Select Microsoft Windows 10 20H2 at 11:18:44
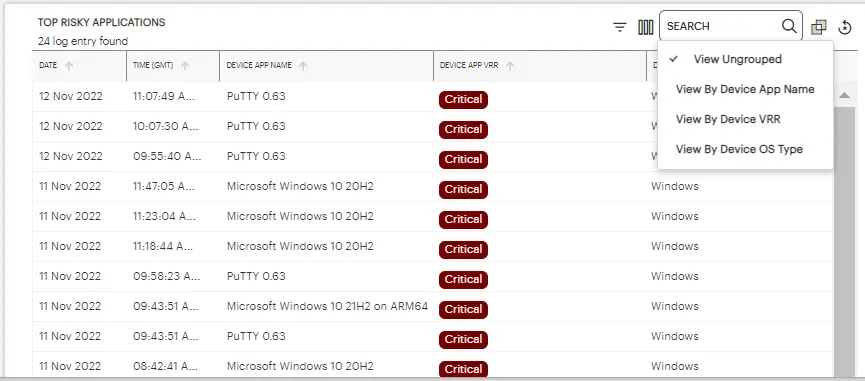The height and width of the screenshot is (381, 865). 300,246
